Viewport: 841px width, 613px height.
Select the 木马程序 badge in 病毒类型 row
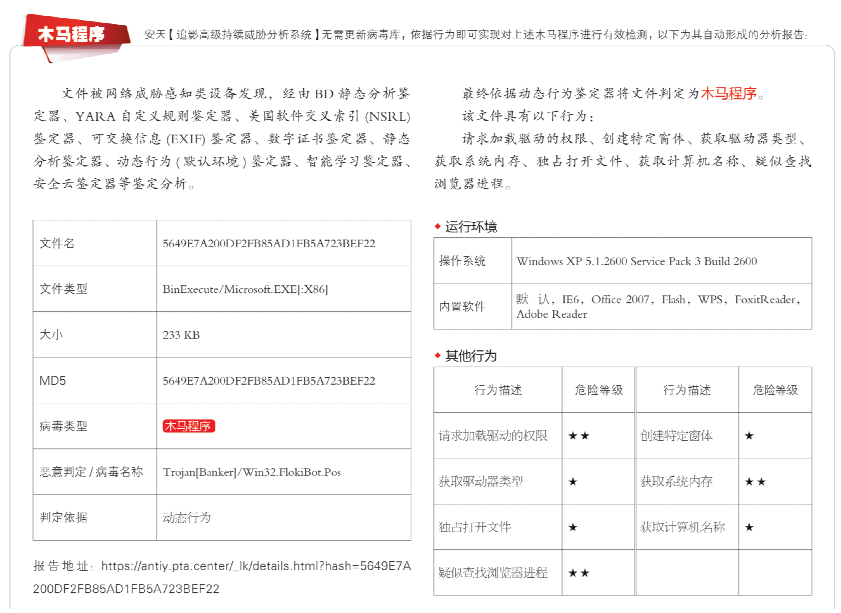click(x=188, y=426)
